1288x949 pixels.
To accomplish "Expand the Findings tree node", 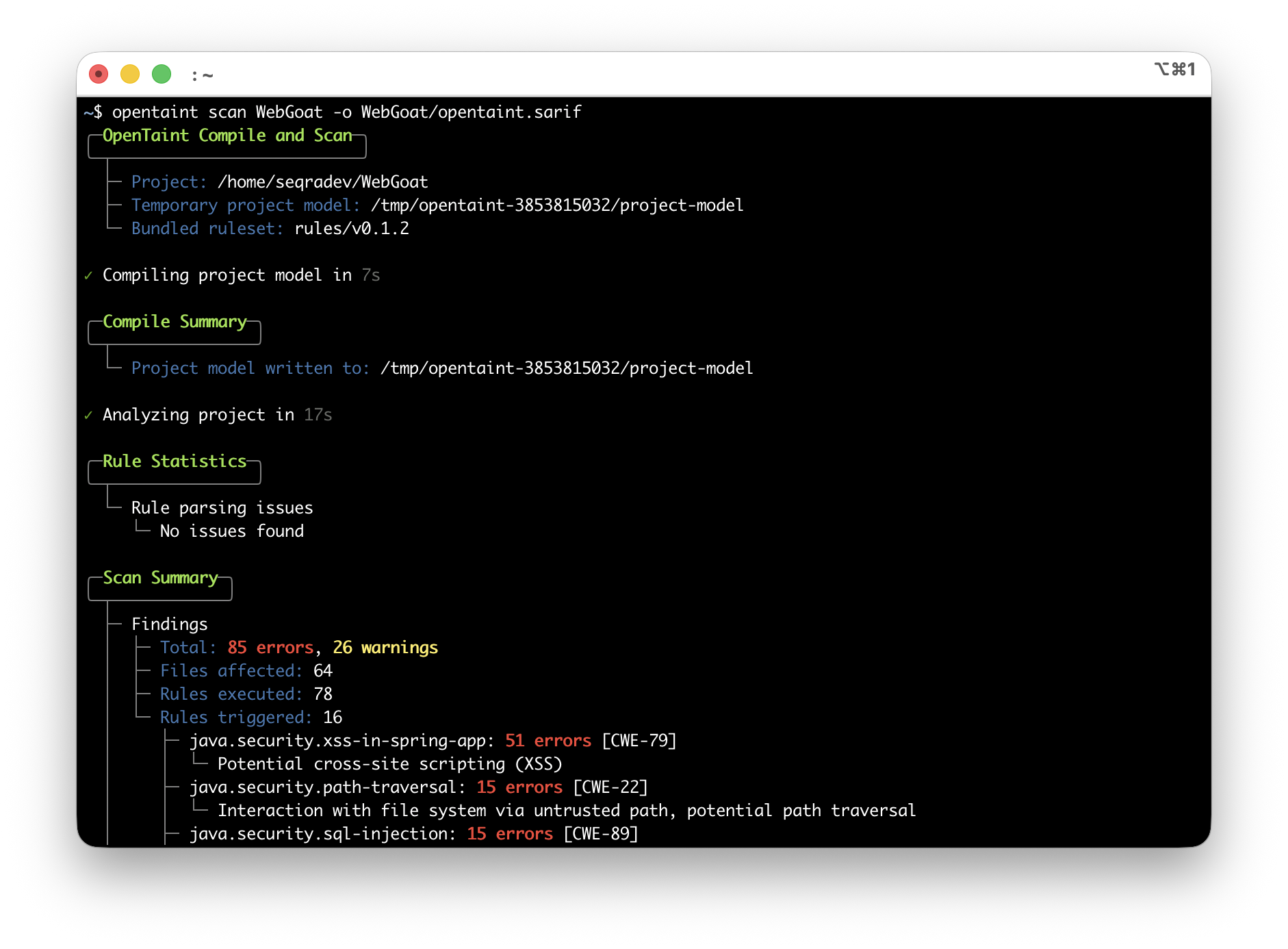I will click(169, 624).
